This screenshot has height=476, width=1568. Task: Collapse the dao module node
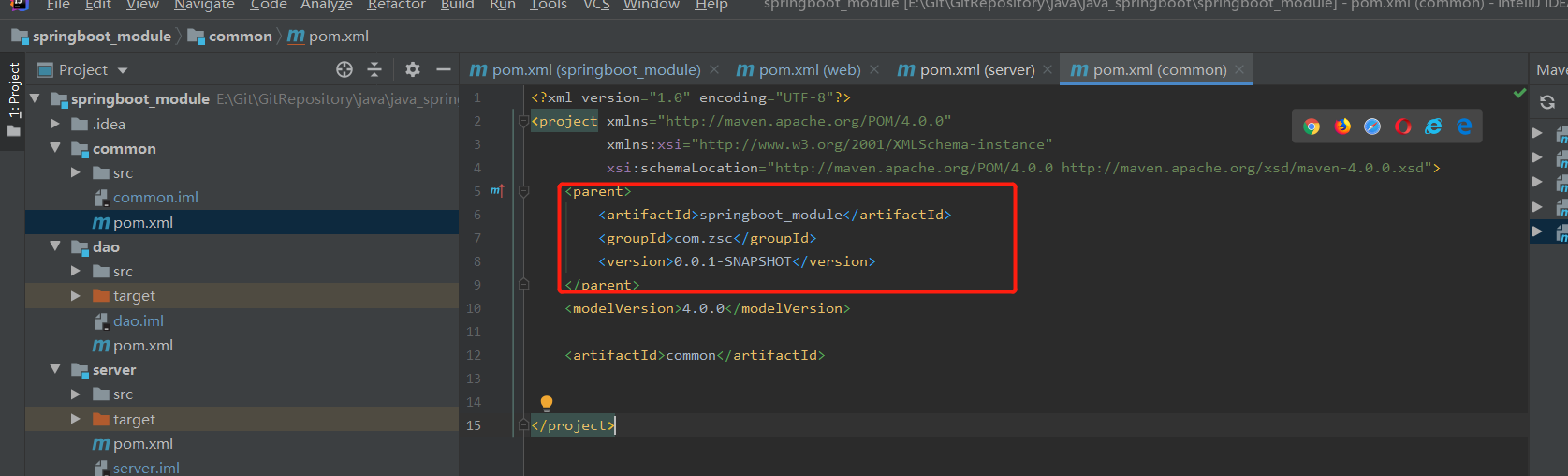pos(55,246)
